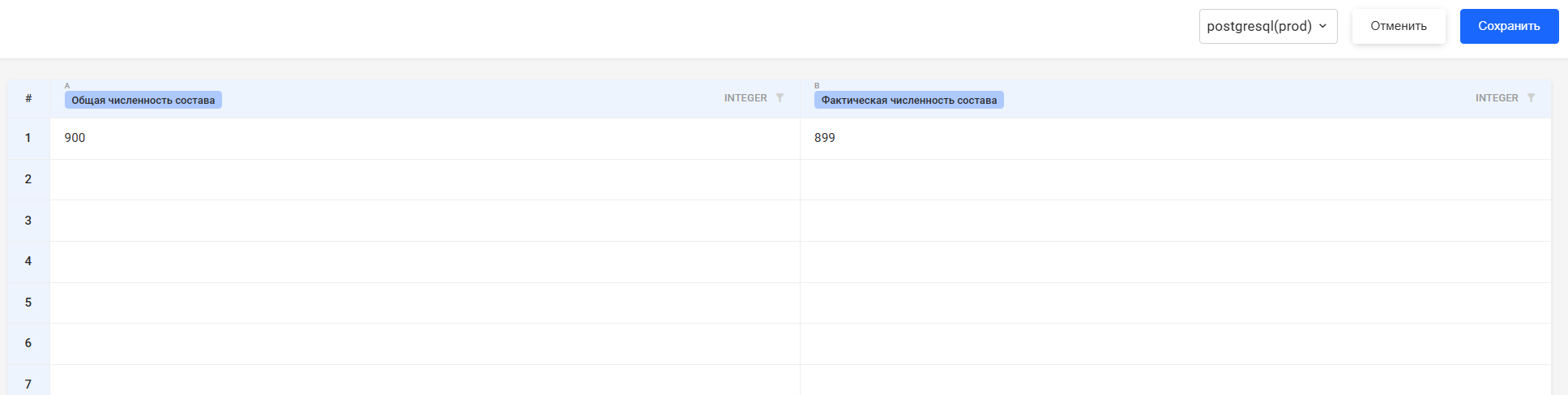1568x395 pixels.
Task: Select cell with value 899
Action: tap(1175, 139)
